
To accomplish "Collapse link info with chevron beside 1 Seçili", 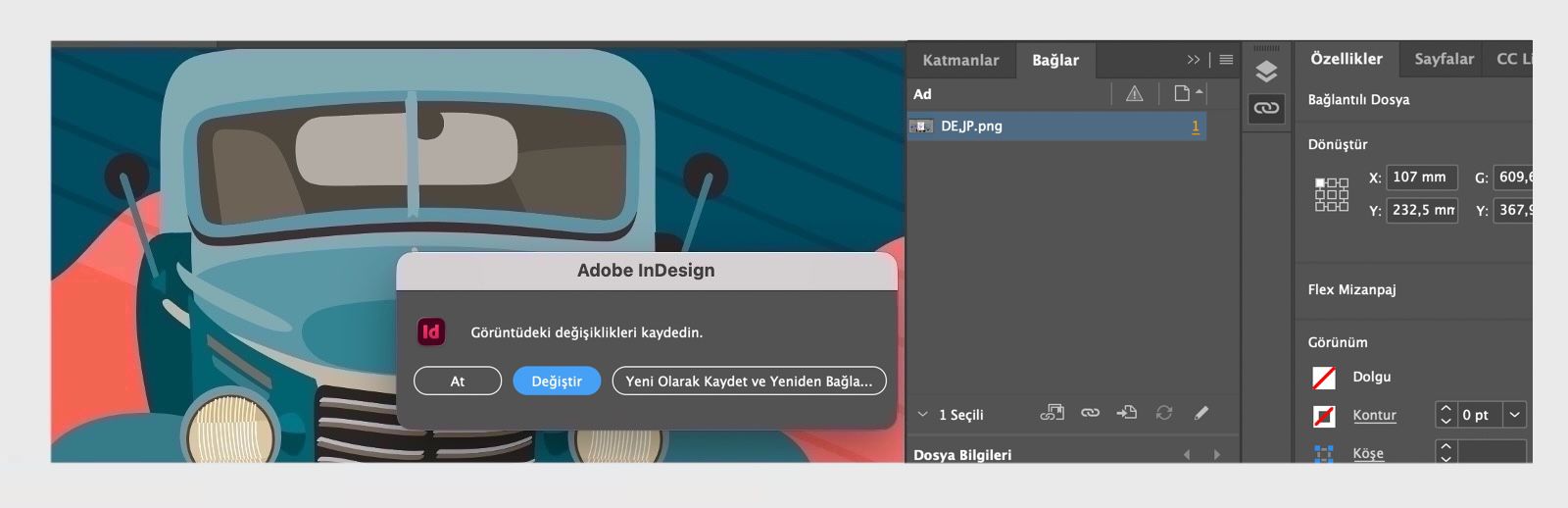I will click(x=922, y=415).
